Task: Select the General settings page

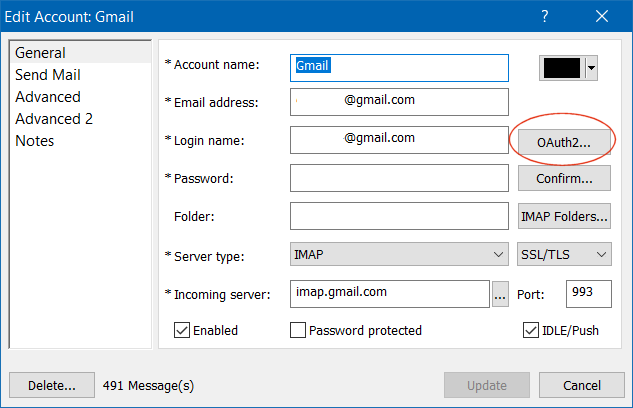Action: click(80, 53)
